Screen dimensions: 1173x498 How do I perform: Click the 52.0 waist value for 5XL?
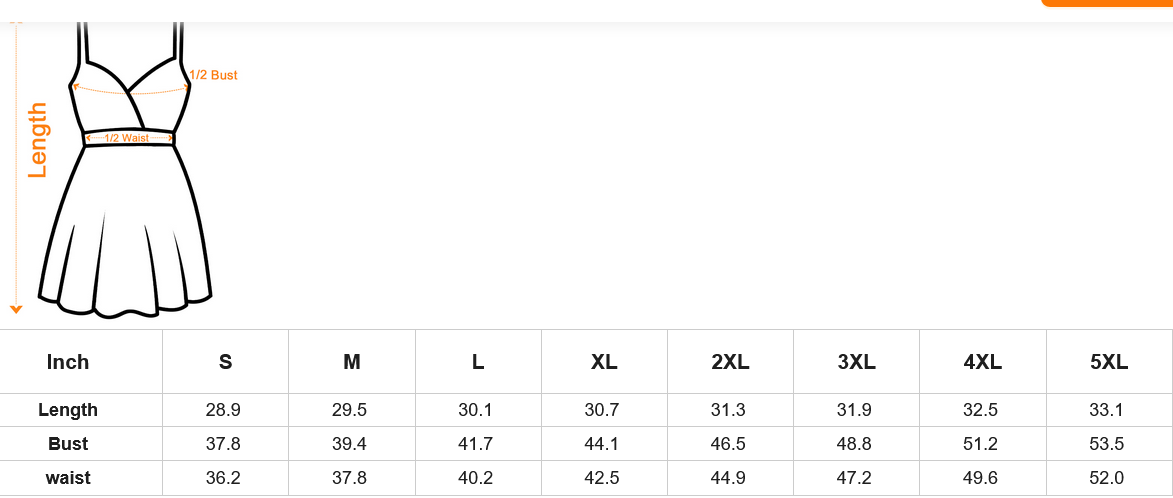click(1106, 478)
